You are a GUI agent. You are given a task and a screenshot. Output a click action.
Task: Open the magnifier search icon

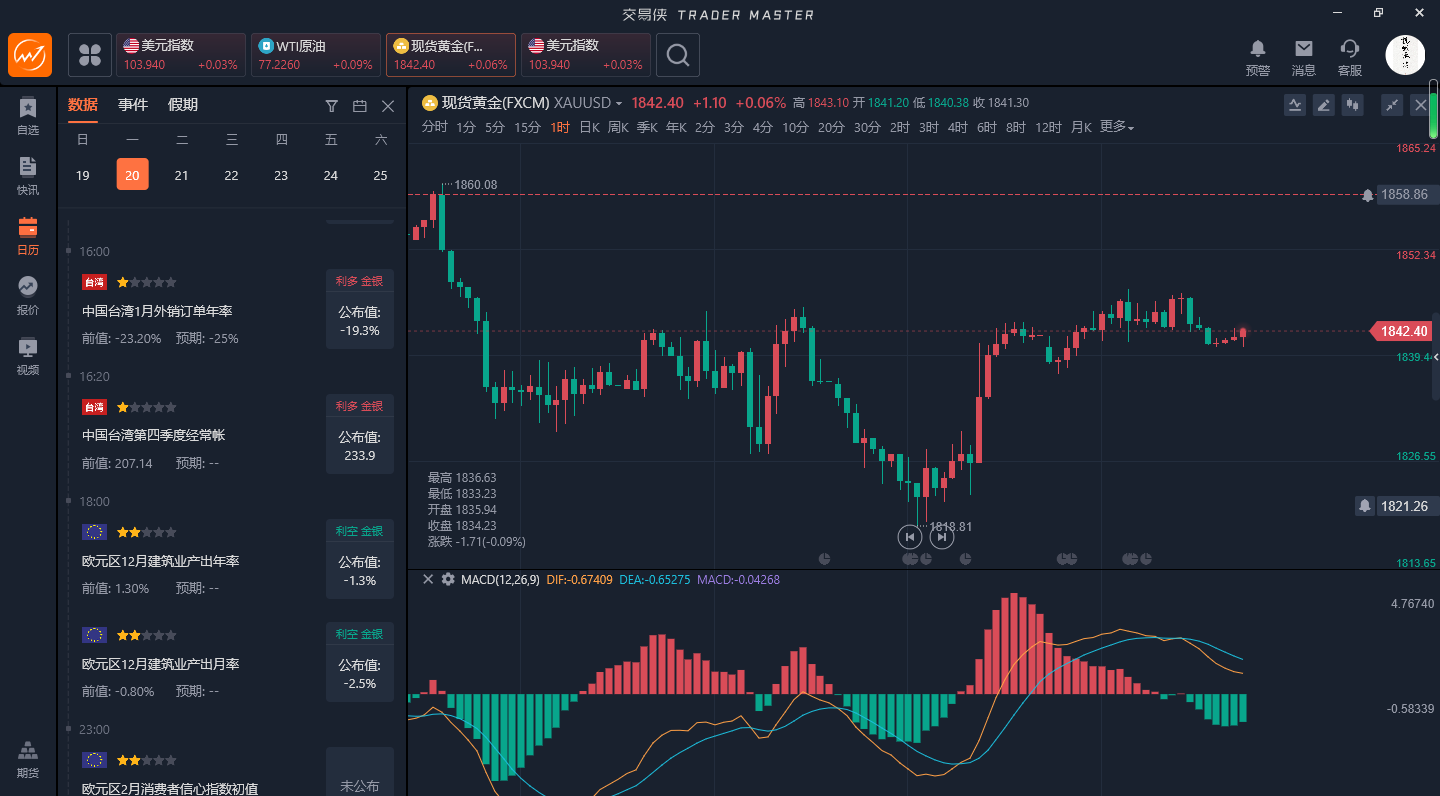coord(678,55)
